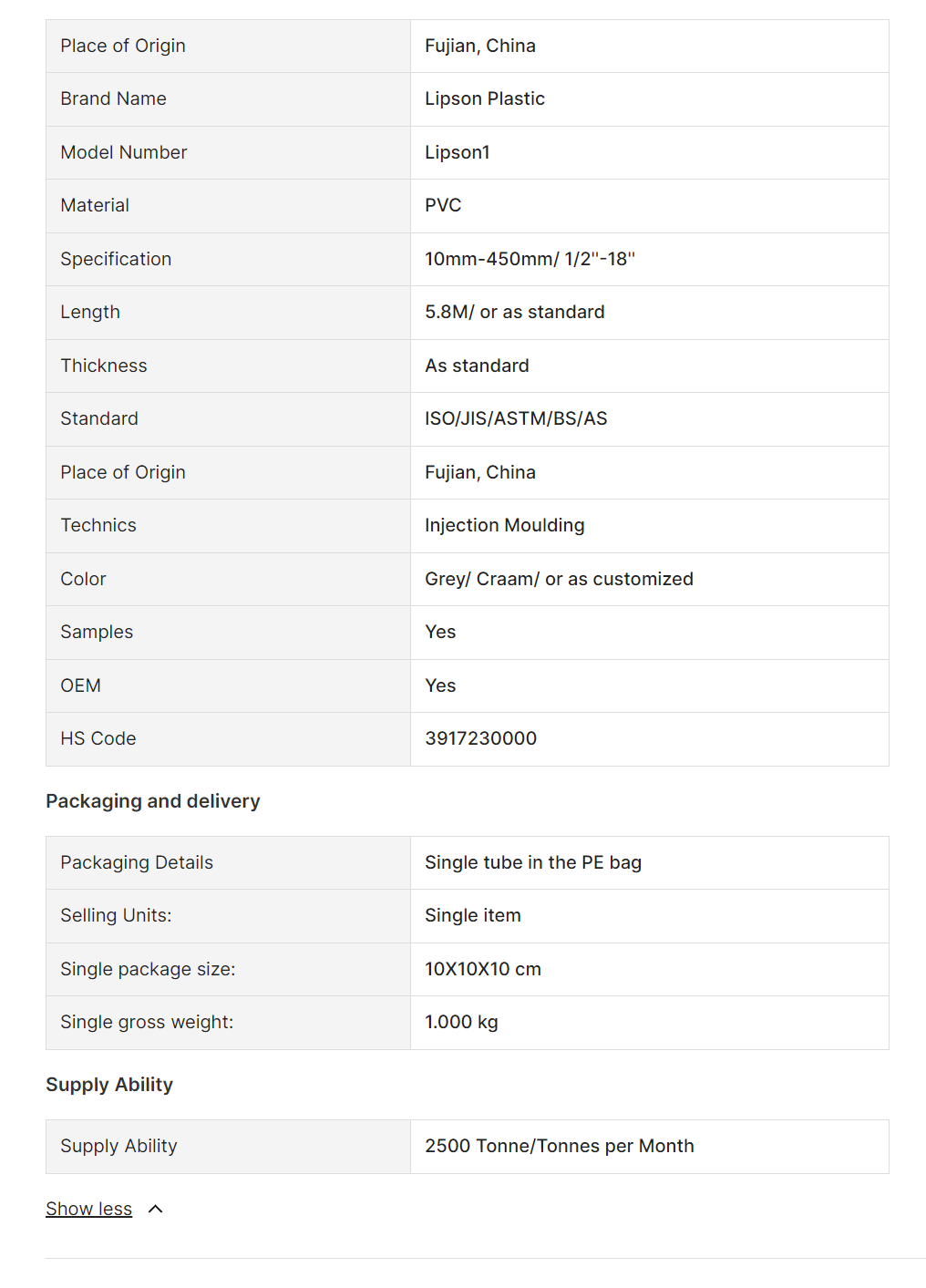Select the Single tube in PE bag text

tap(532, 862)
